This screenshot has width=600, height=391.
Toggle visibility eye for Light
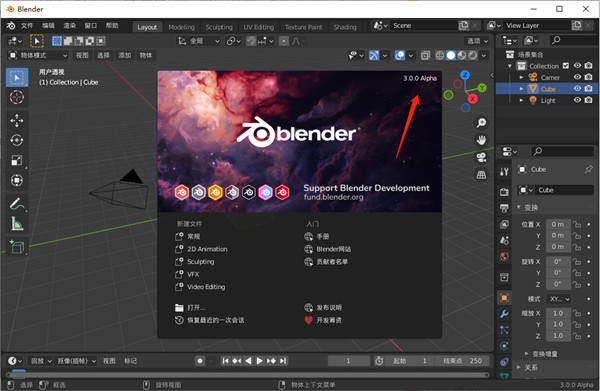tap(577, 100)
